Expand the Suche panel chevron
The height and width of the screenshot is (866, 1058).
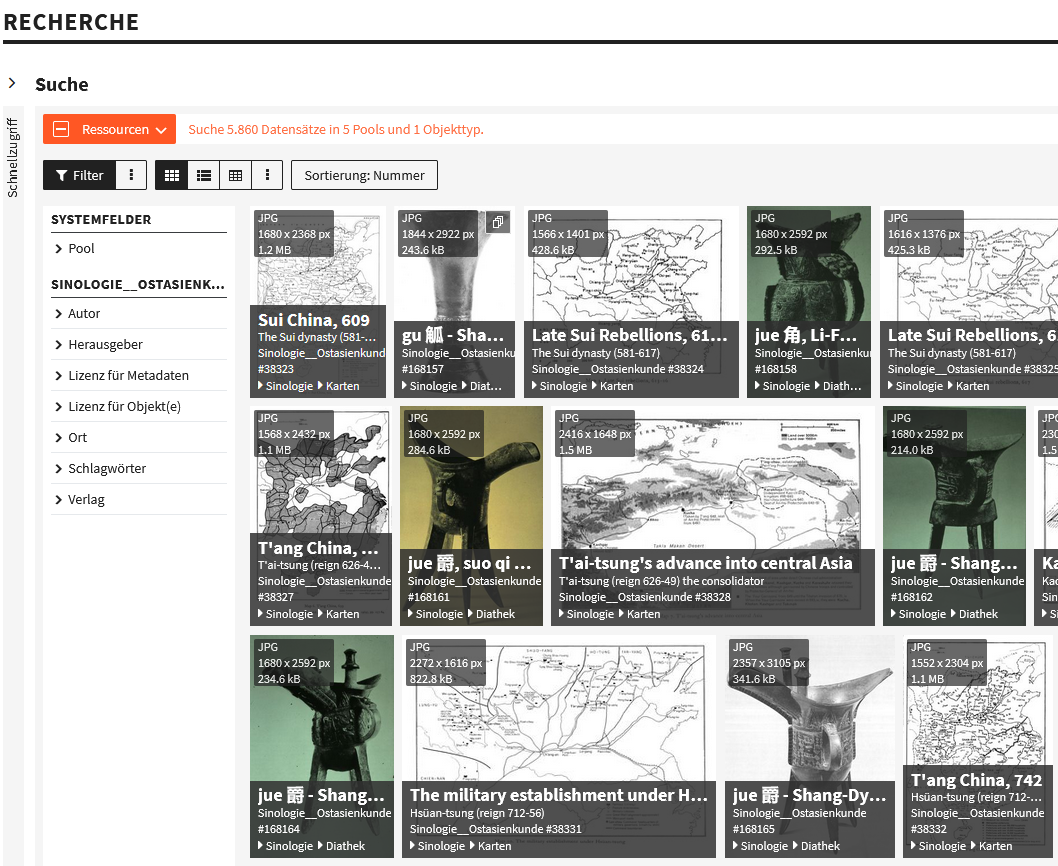point(12,84)
